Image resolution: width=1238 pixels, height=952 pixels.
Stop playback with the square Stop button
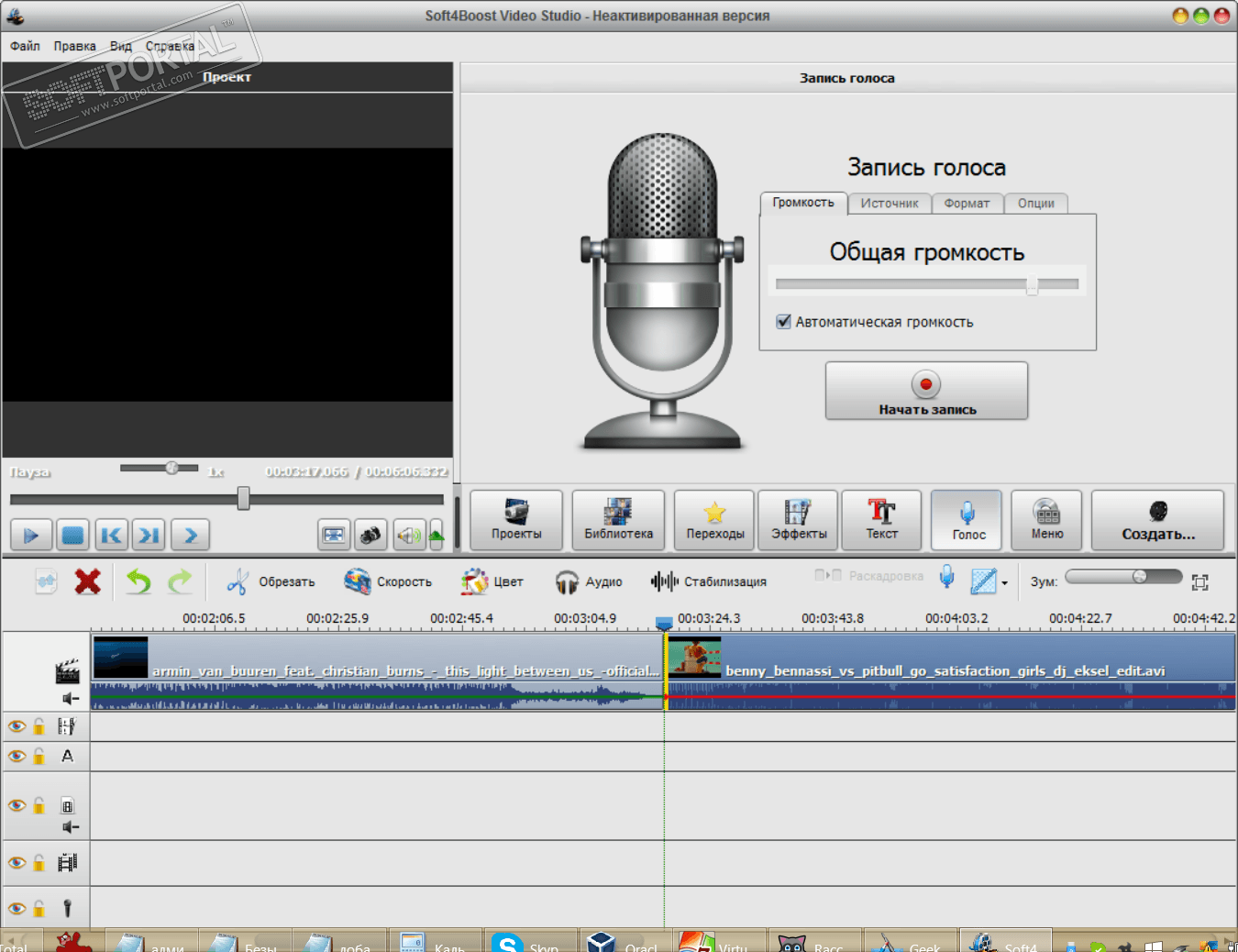coord(72,535)
